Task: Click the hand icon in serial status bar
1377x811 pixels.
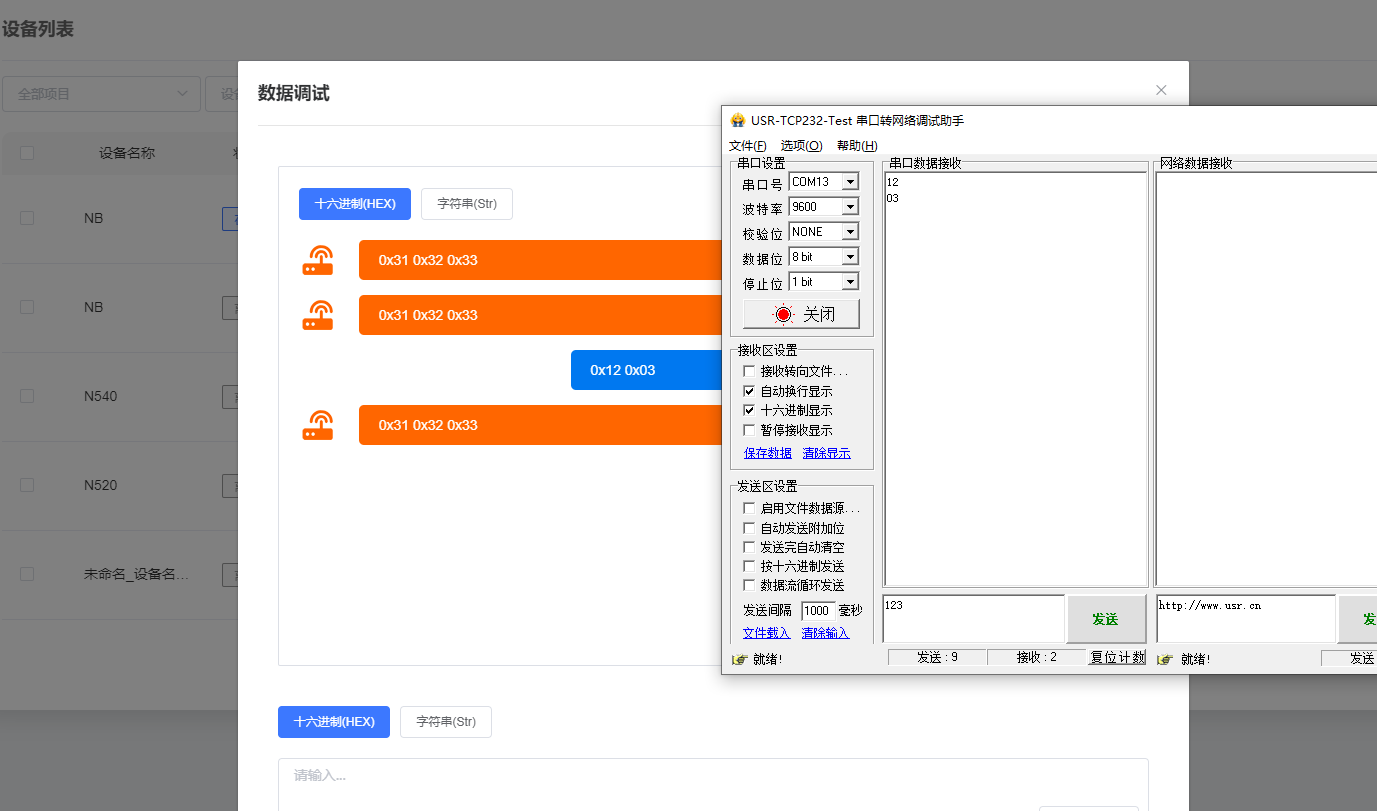Action: 740,659
